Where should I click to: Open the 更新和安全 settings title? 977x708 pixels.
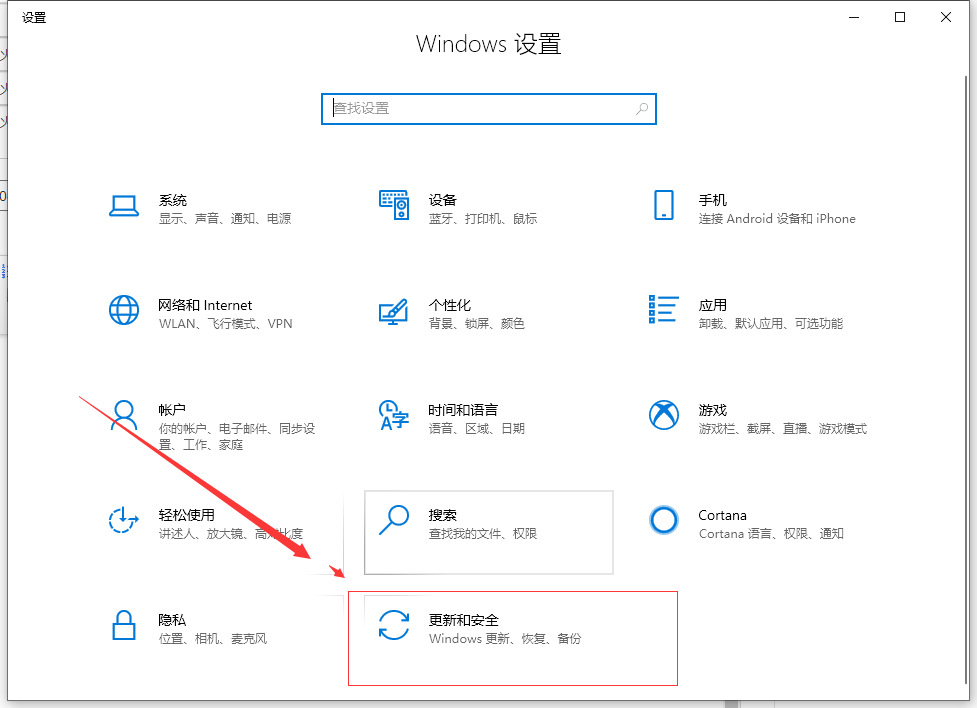click(464, 620)
